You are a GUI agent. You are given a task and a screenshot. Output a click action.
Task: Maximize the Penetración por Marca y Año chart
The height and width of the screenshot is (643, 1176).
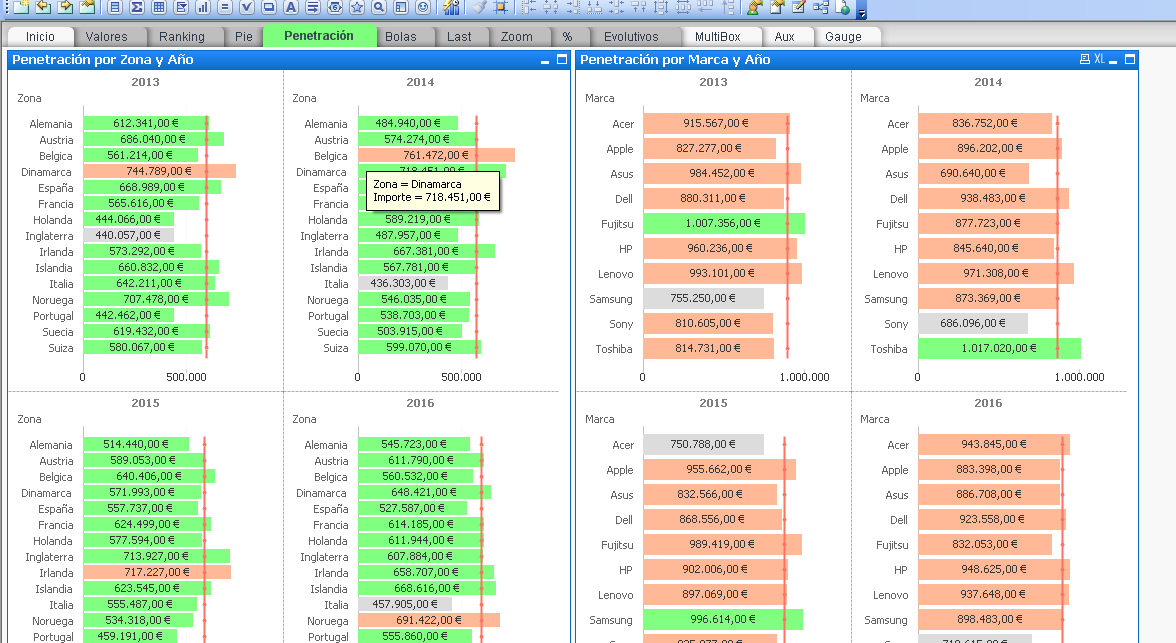(1130, 59)
